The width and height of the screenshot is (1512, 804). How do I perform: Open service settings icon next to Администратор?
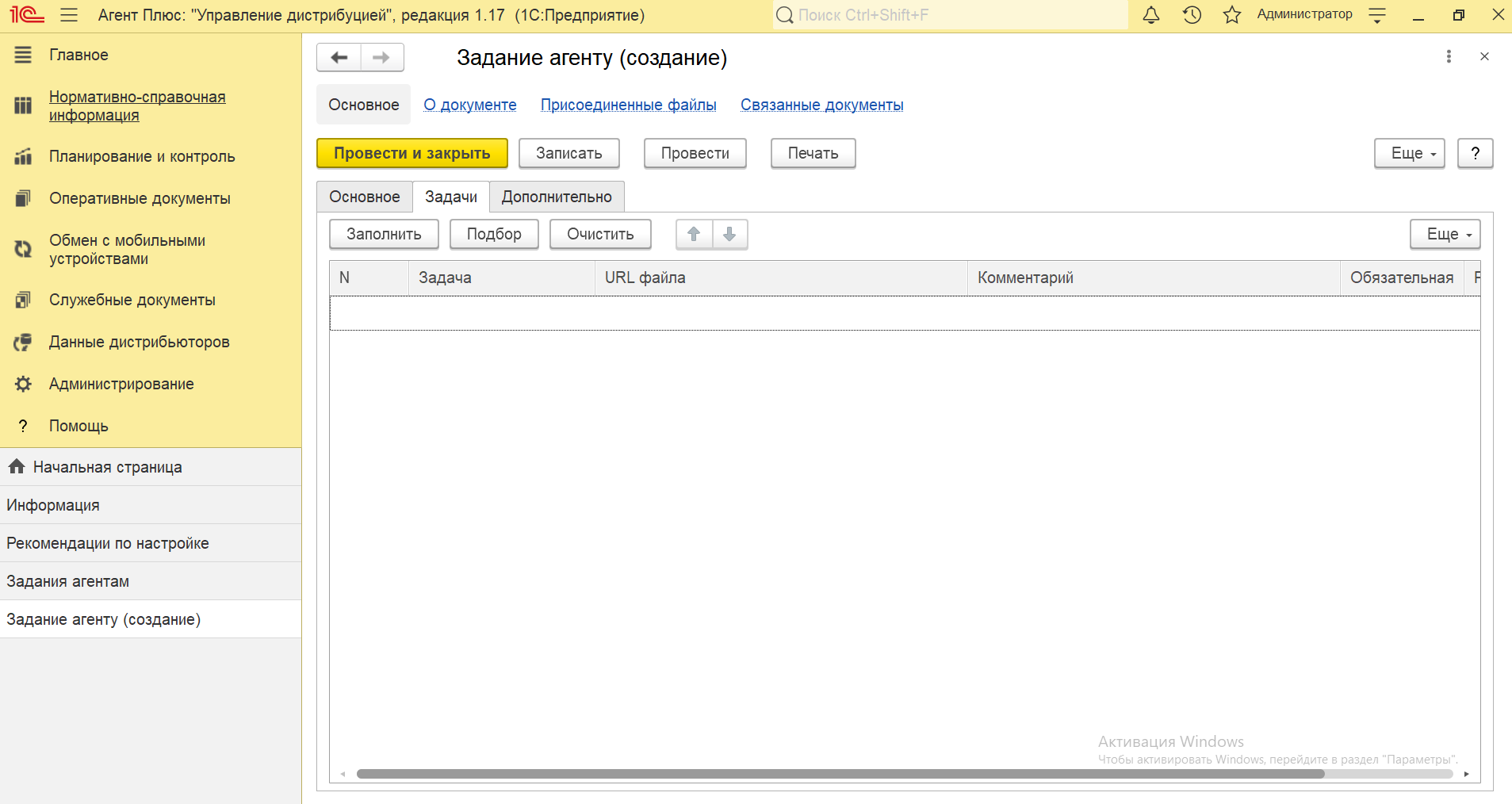tap(1377, 15)
